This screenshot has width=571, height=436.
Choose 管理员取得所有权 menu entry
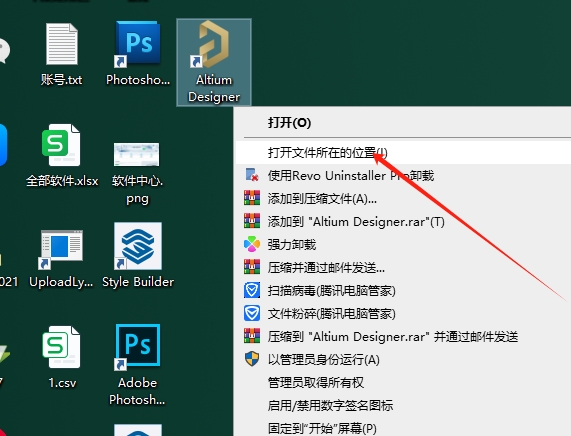(x=403, y=382)
